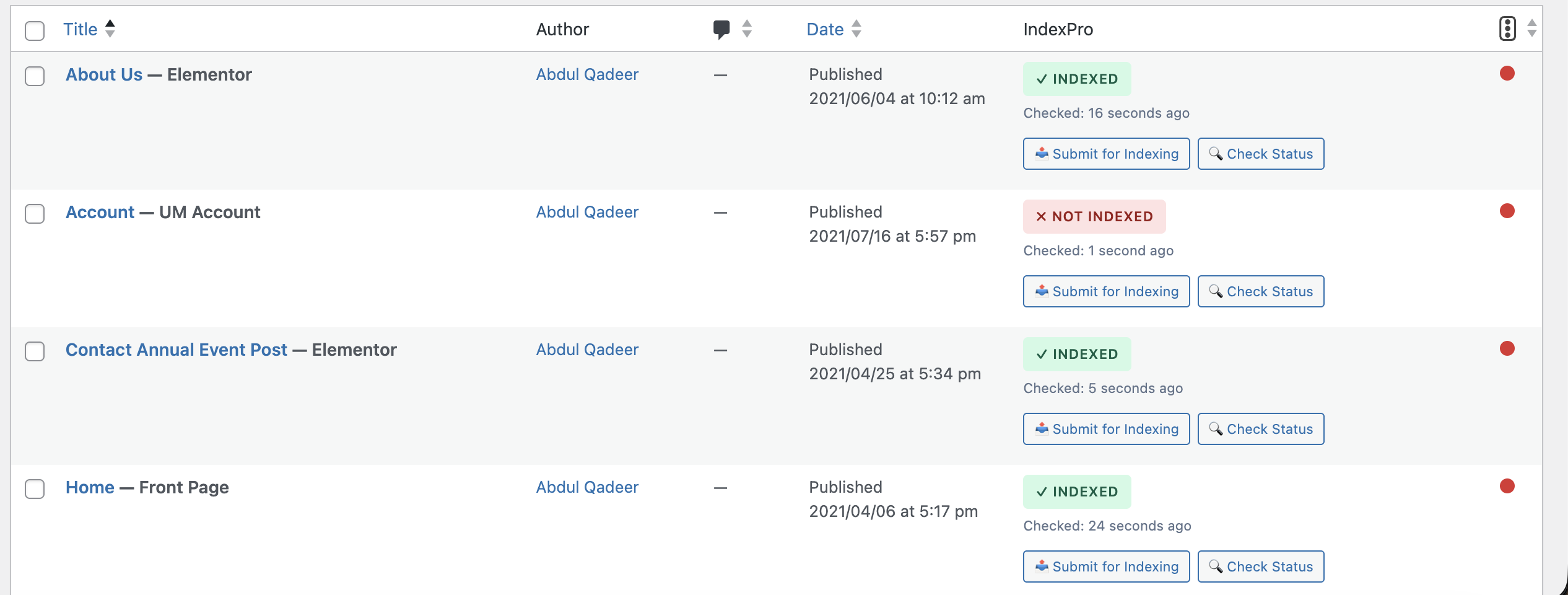Click the comment bubble column header icon

tap(721, 29)
